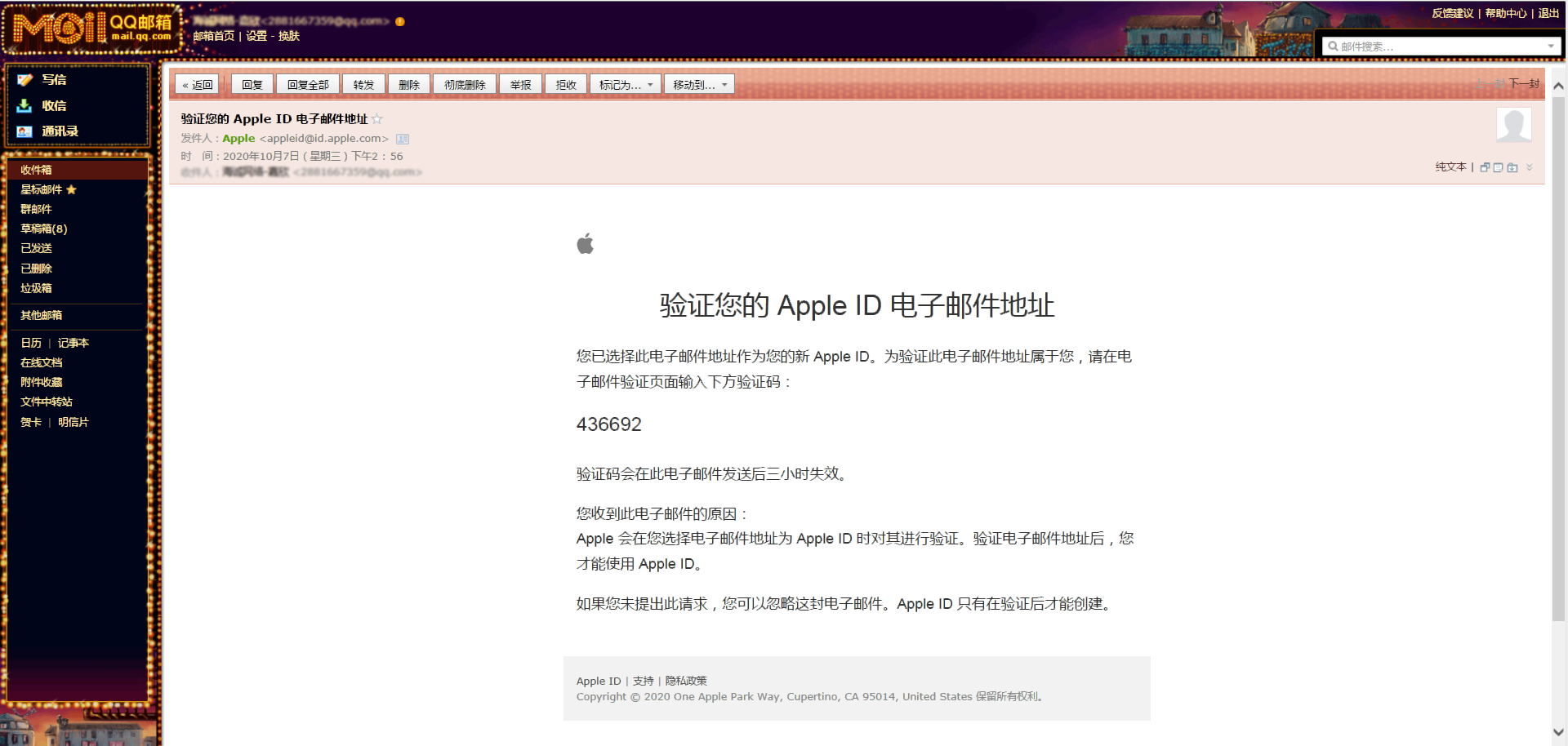
Task: Open the 移动到 (move to) dropdown
Action: tap(699, 85)
